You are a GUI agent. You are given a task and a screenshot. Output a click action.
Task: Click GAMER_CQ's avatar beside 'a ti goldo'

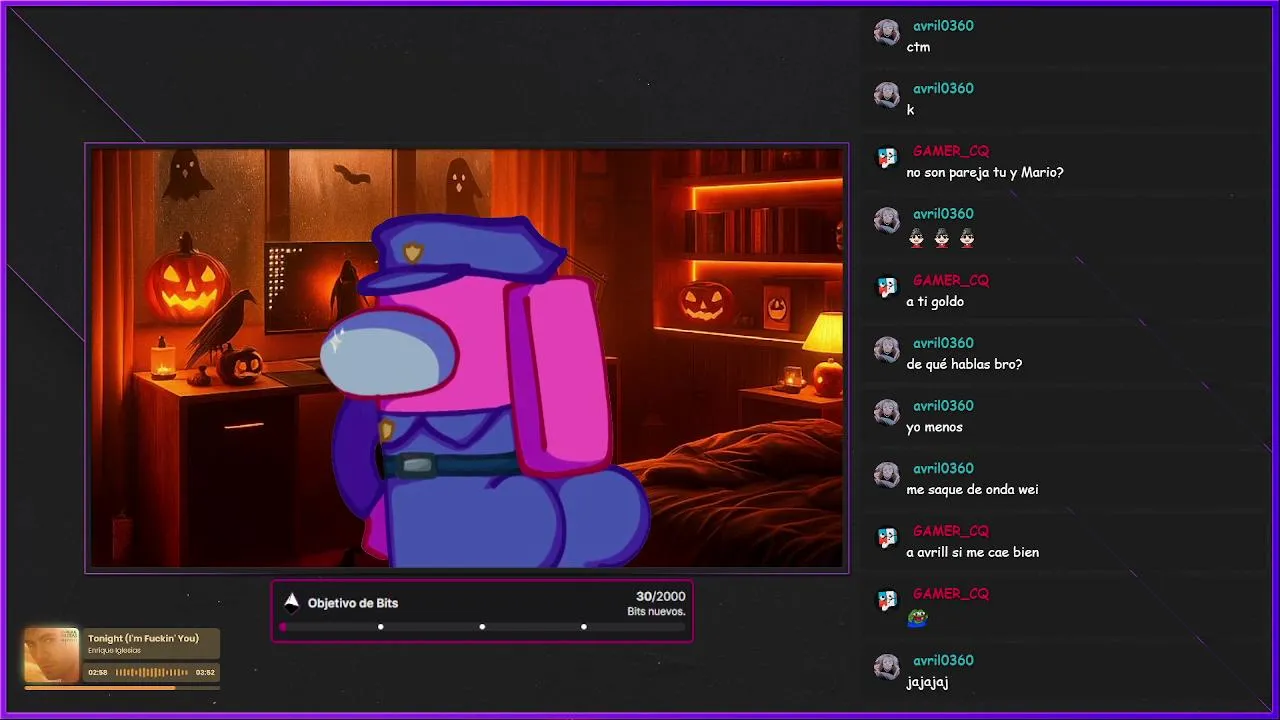[x=887, y=287]
